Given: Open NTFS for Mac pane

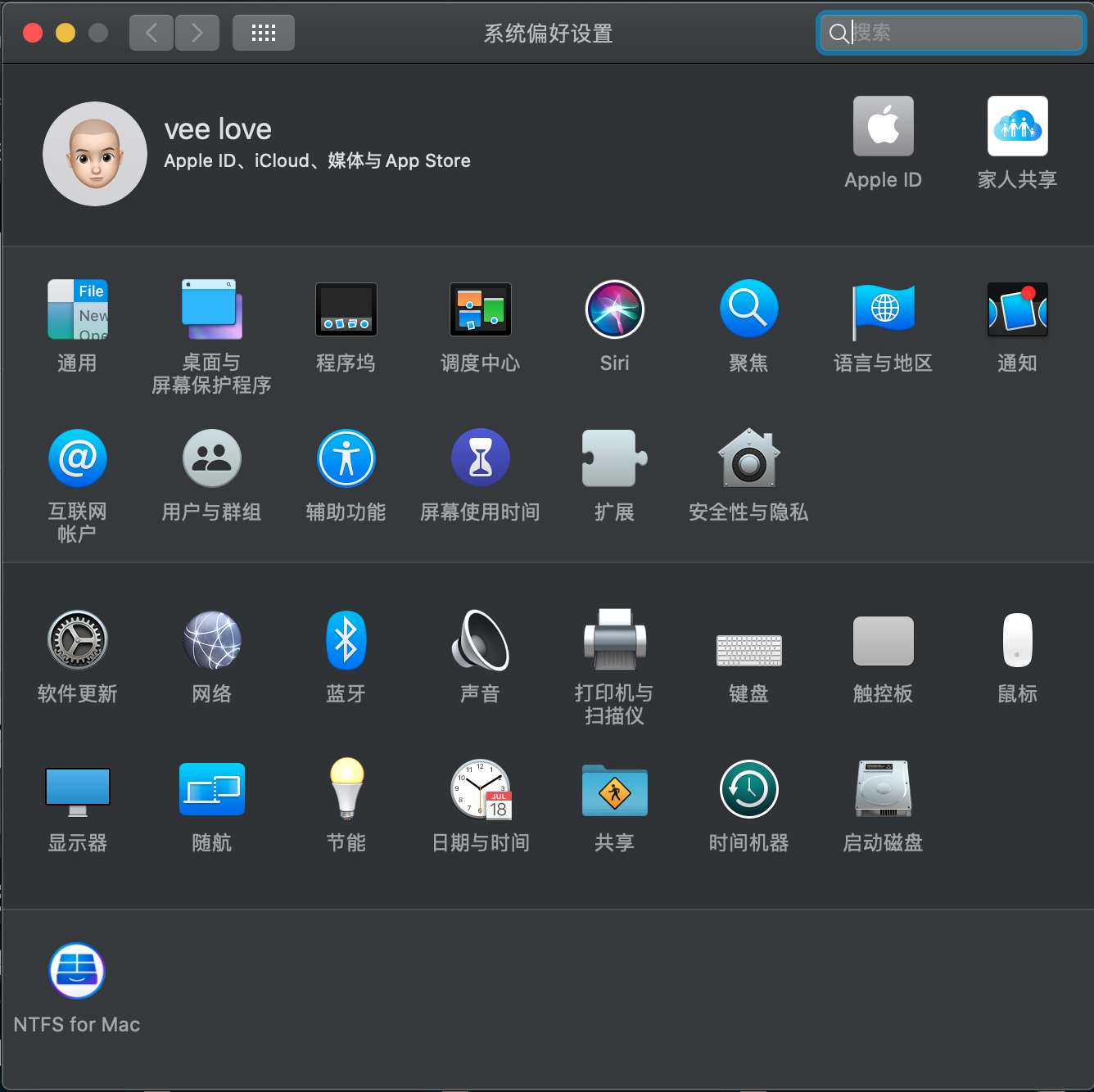Looking at the screenshot, I should point(77,971).
